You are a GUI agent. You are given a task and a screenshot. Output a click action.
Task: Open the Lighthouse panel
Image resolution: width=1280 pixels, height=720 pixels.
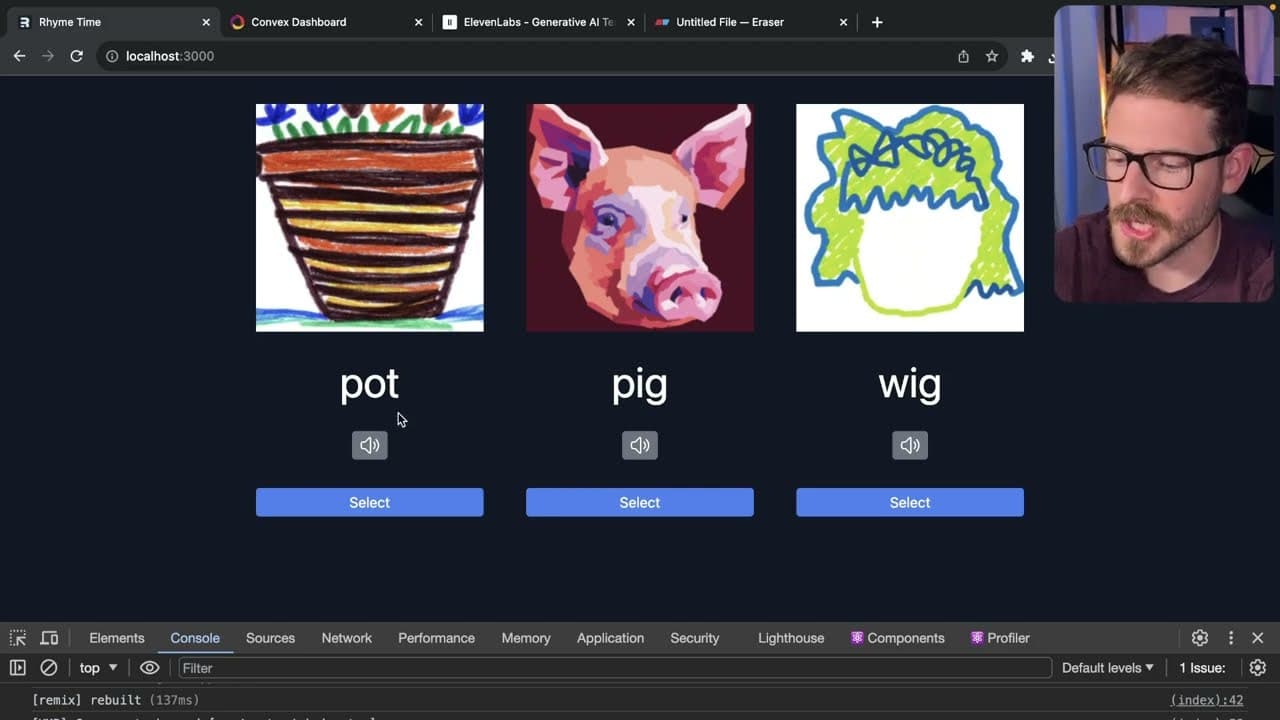click(791, 638)
